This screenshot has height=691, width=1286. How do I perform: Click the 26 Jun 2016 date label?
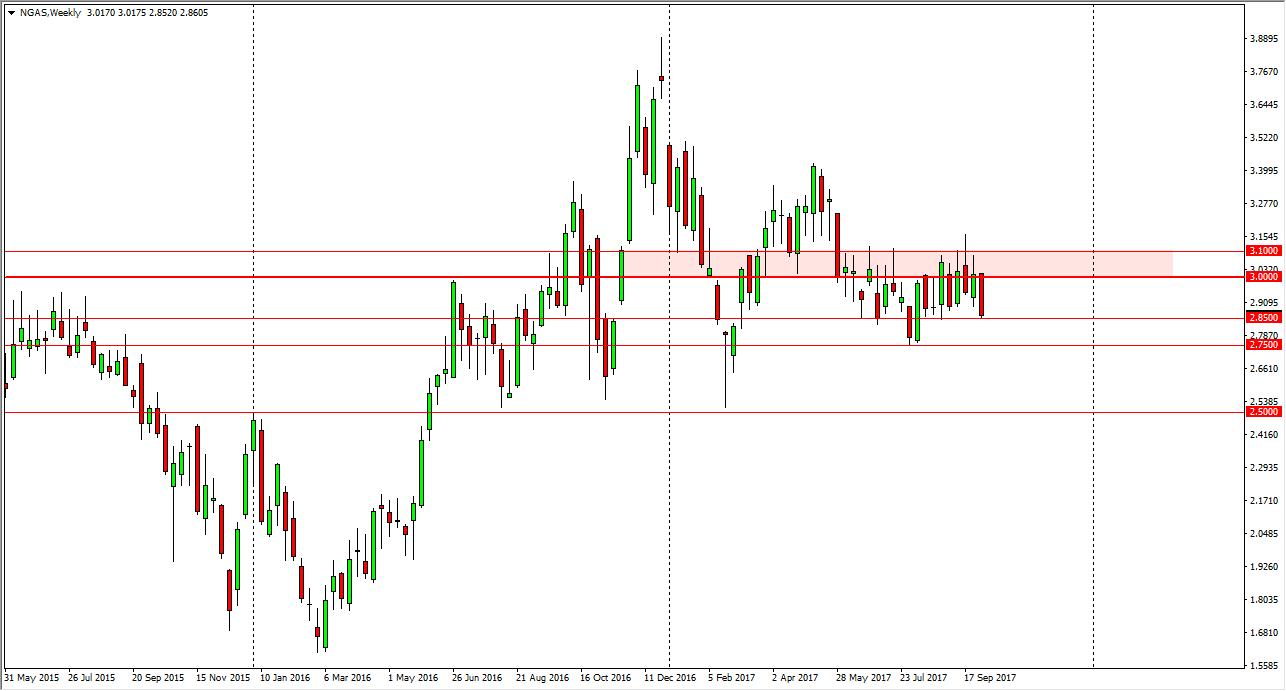[x=477, y=678]
